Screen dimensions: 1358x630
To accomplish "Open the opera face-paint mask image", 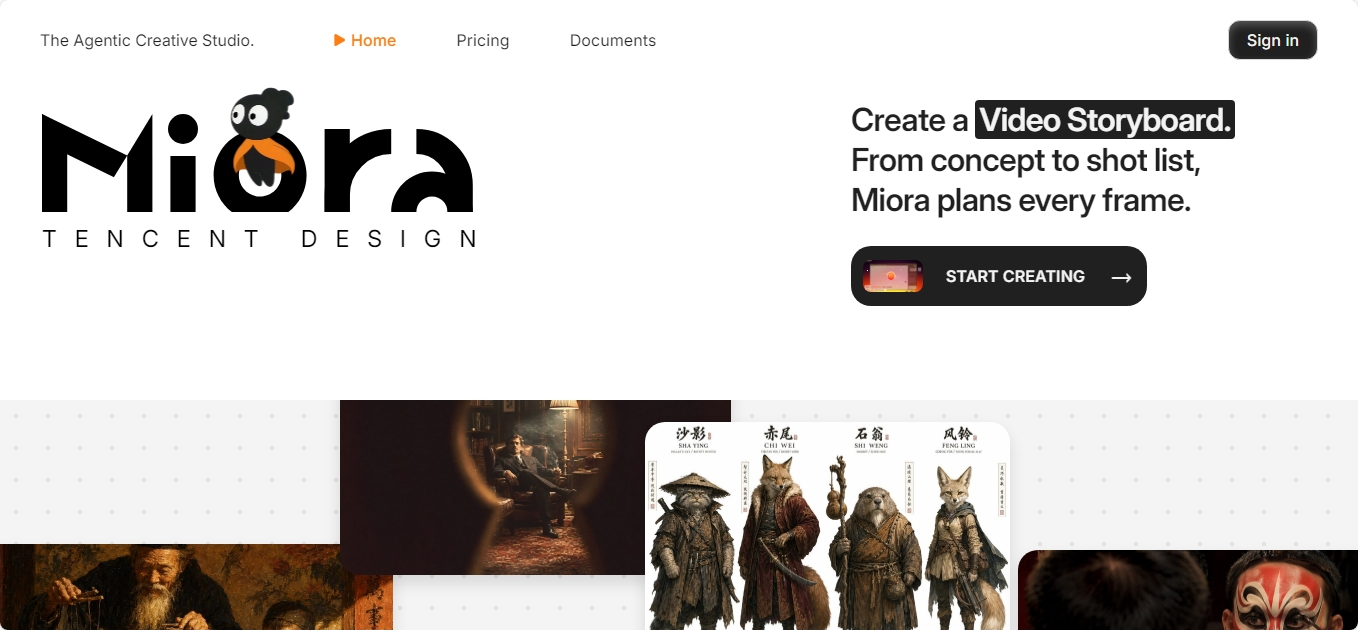I will click(1188, 590).
